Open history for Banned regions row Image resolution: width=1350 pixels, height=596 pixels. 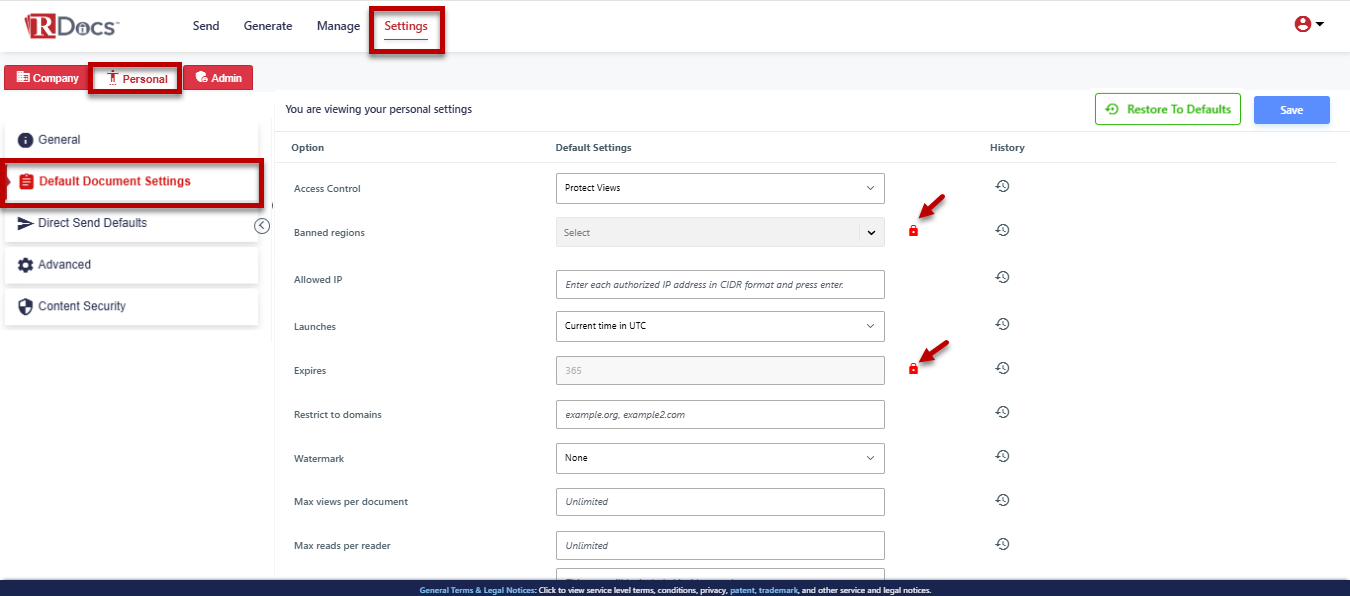coord(1002,230)
